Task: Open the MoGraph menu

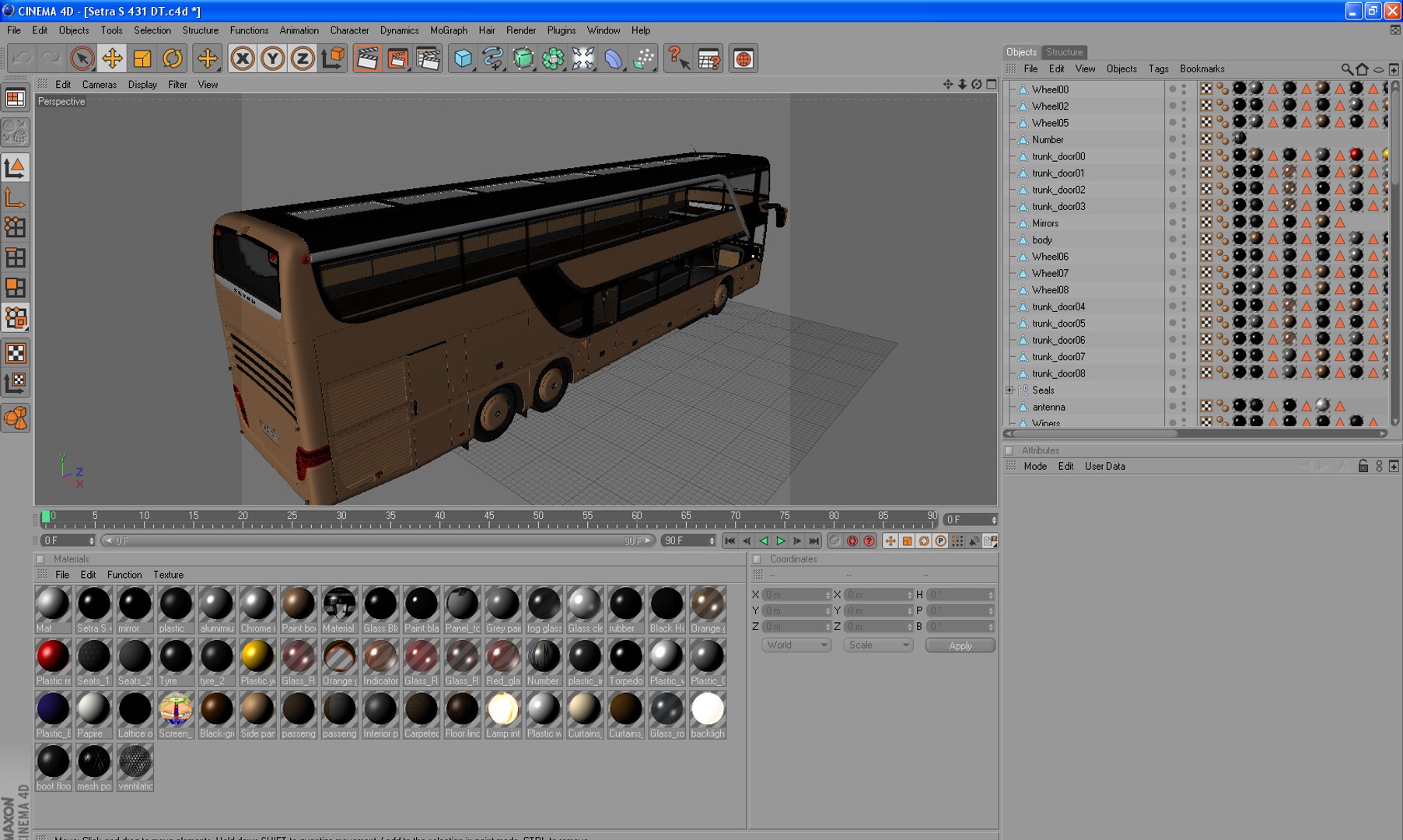Action: coord(449,30)
